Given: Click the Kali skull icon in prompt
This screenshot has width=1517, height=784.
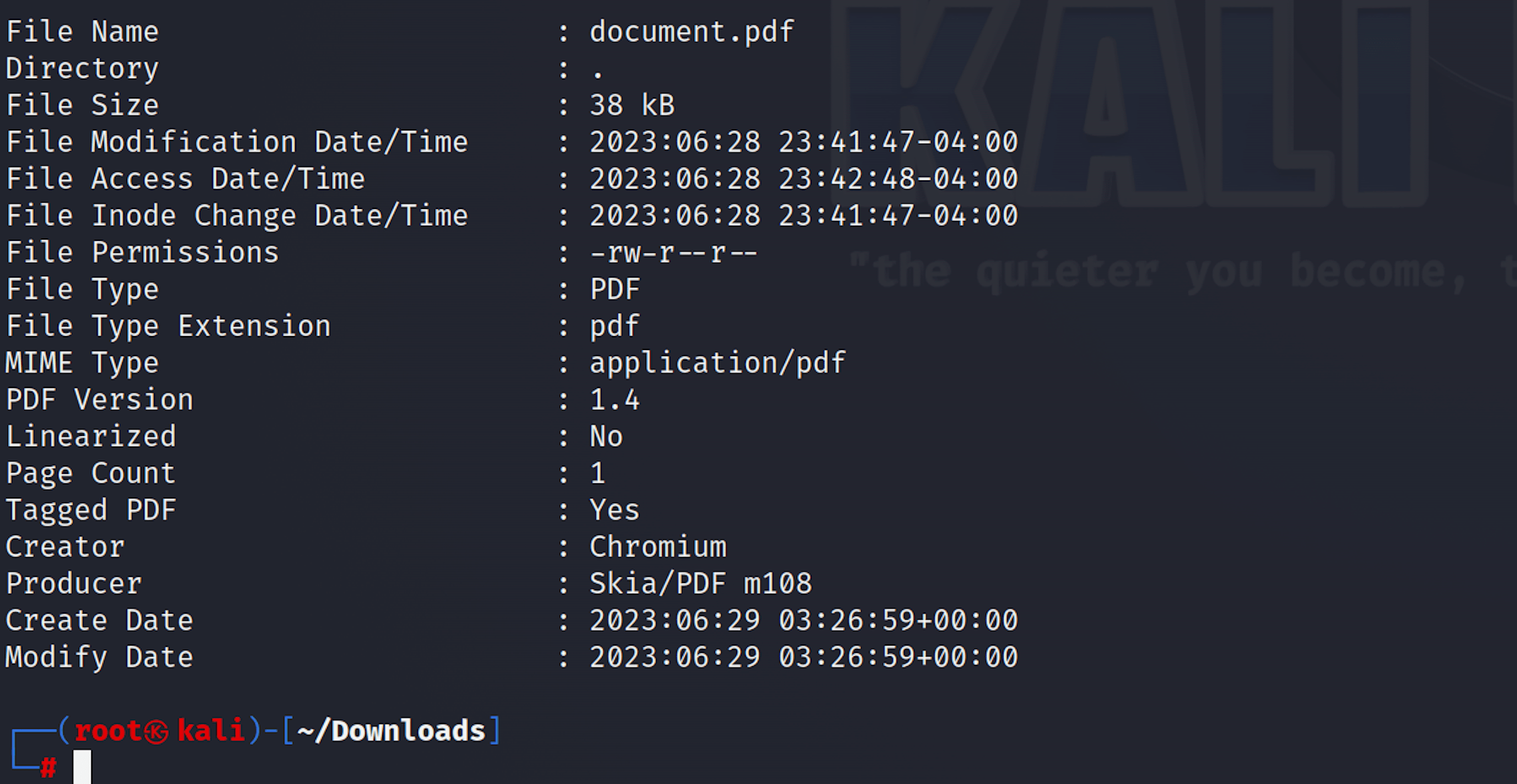Looking at the screenshot, I should [x=156, y=732].
